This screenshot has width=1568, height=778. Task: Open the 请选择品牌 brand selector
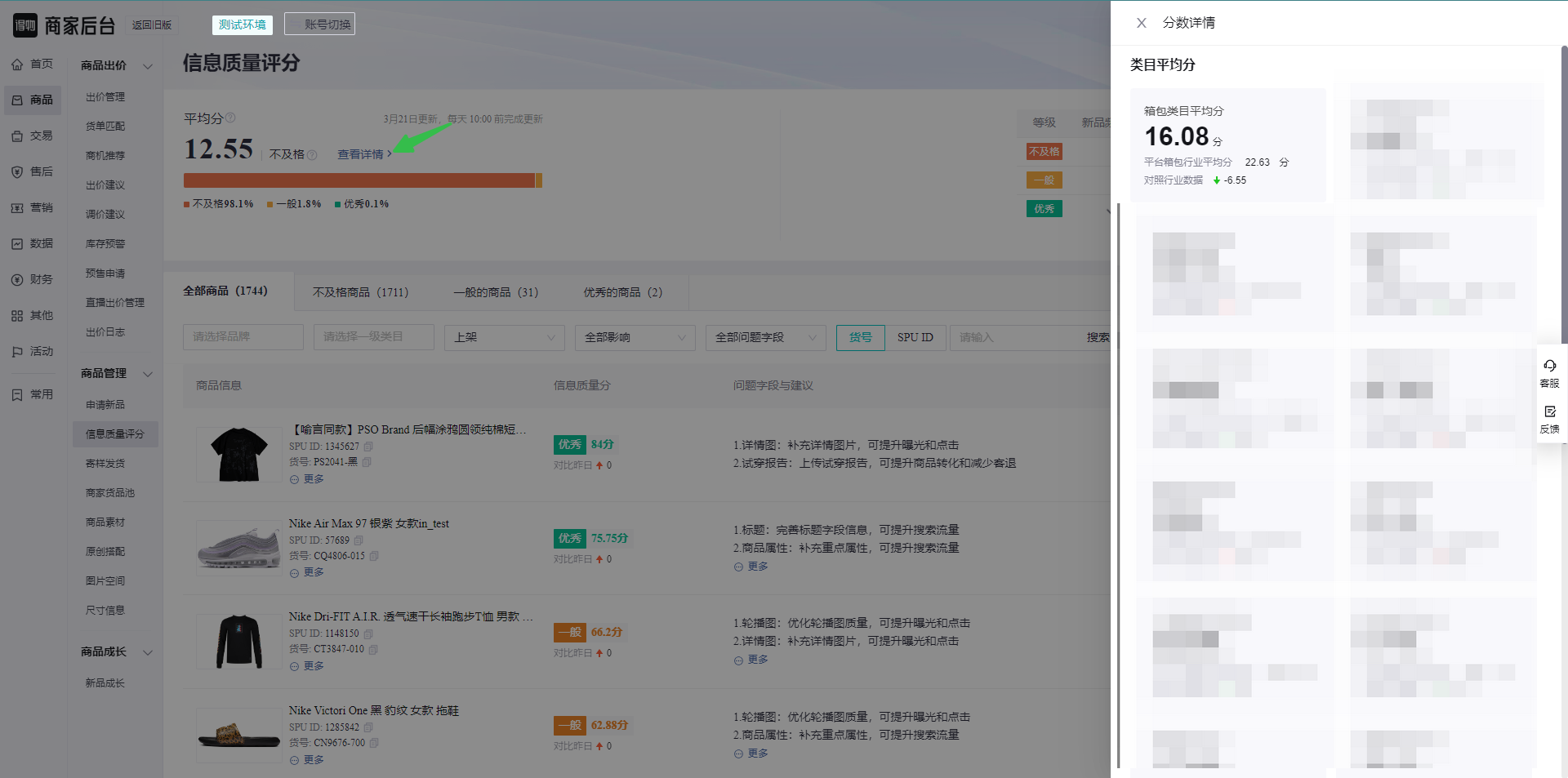coord(243,337)
